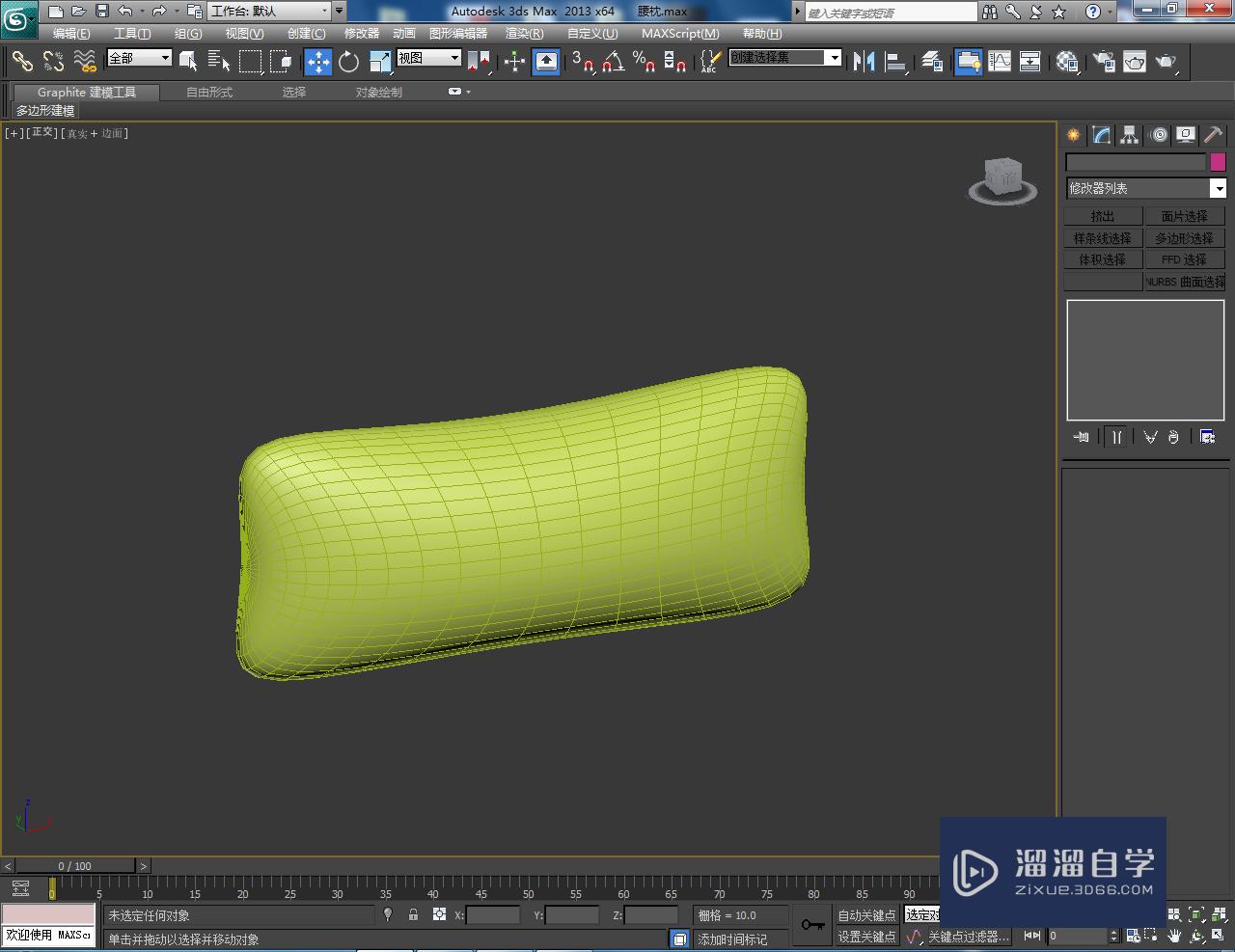This screenshot has height=952, width=1235.
Task: Open Select by Name list icon
Action: (219, 62)
